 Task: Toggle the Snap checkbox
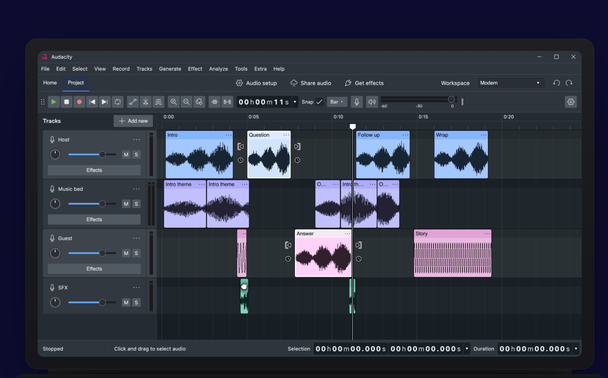(319, 102)
